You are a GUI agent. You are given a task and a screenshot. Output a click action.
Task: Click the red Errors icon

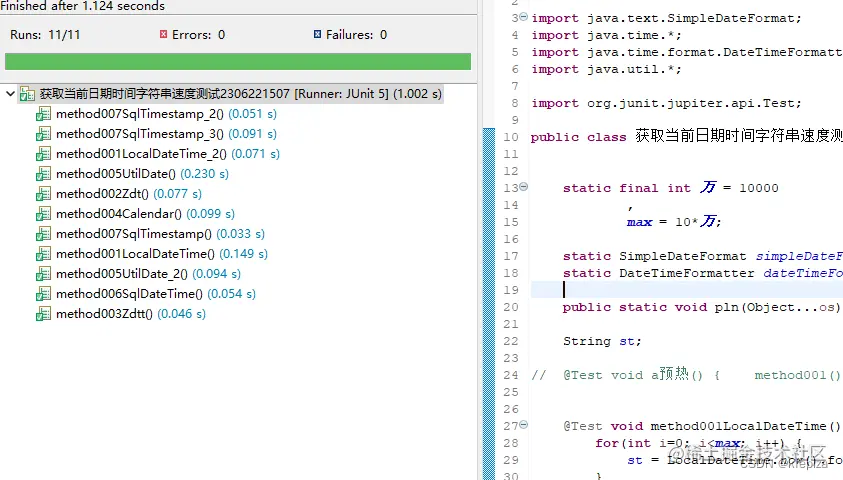[x=163, y=34]
